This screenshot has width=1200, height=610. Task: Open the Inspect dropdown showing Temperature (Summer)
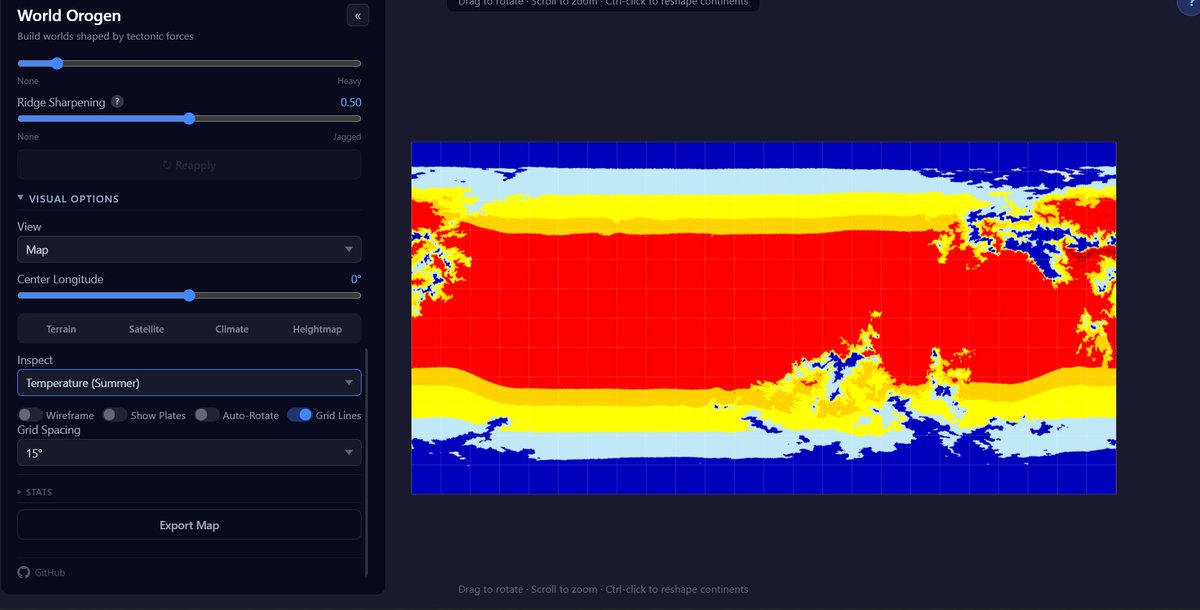189,383
